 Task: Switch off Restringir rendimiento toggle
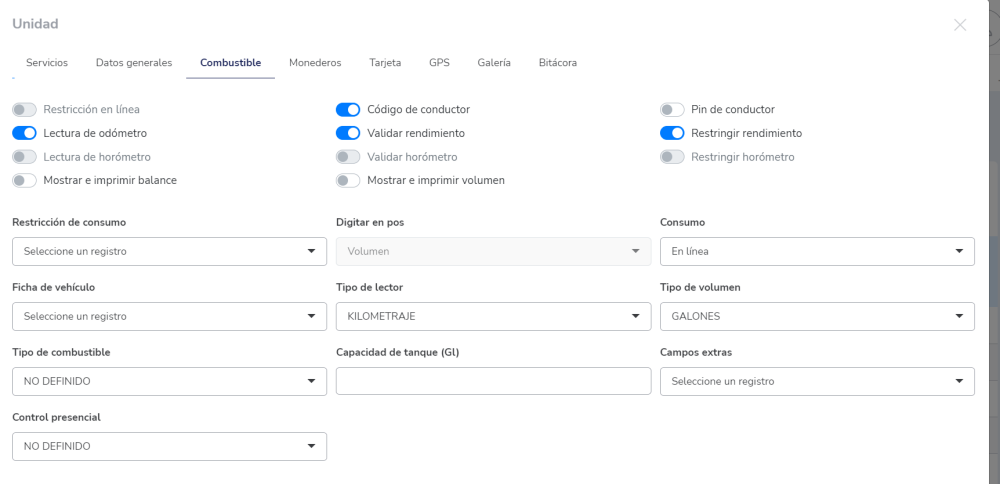pos(672,133)
